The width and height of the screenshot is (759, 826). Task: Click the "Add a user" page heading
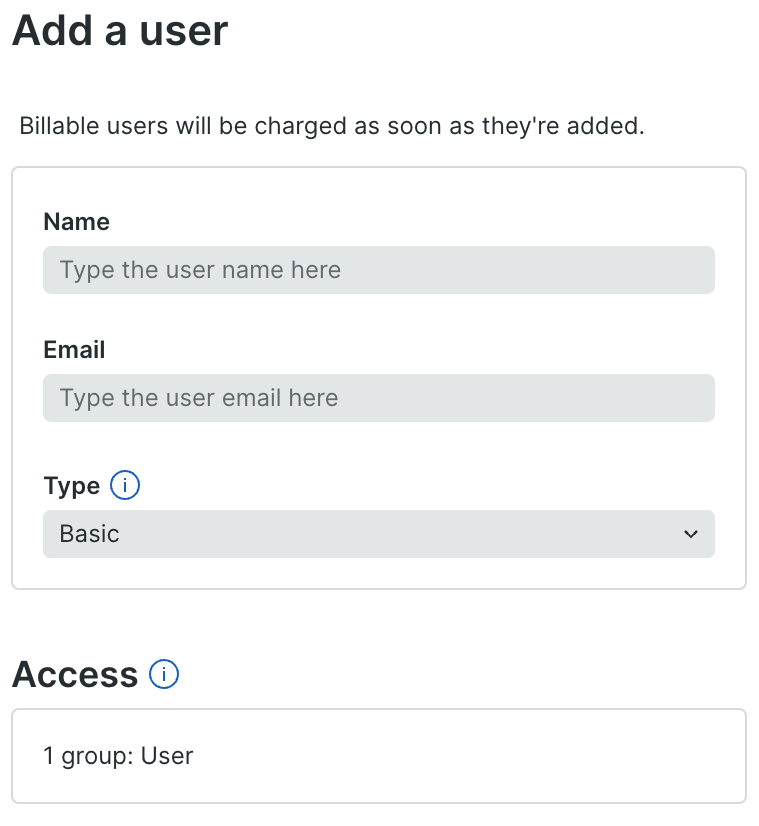point(120,31)
